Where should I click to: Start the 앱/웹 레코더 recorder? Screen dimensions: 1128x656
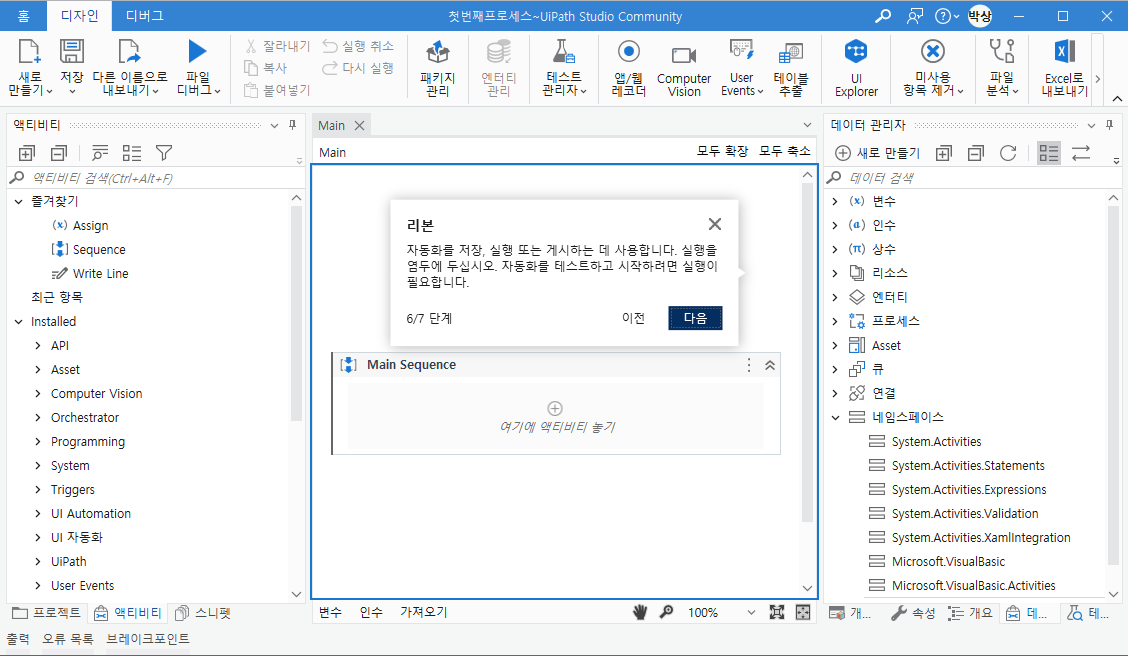628,52
